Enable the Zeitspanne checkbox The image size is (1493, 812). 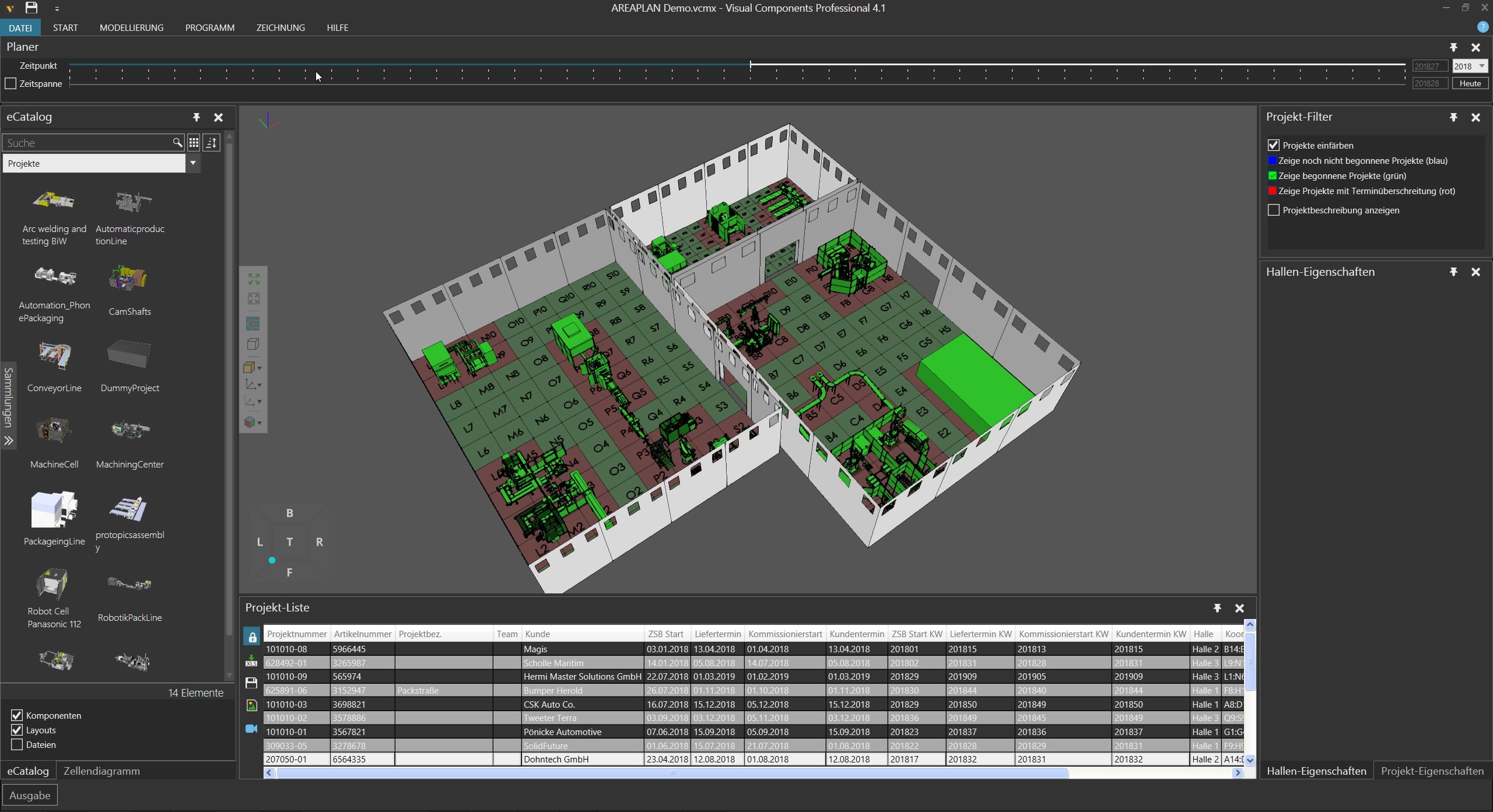(10, 83)
